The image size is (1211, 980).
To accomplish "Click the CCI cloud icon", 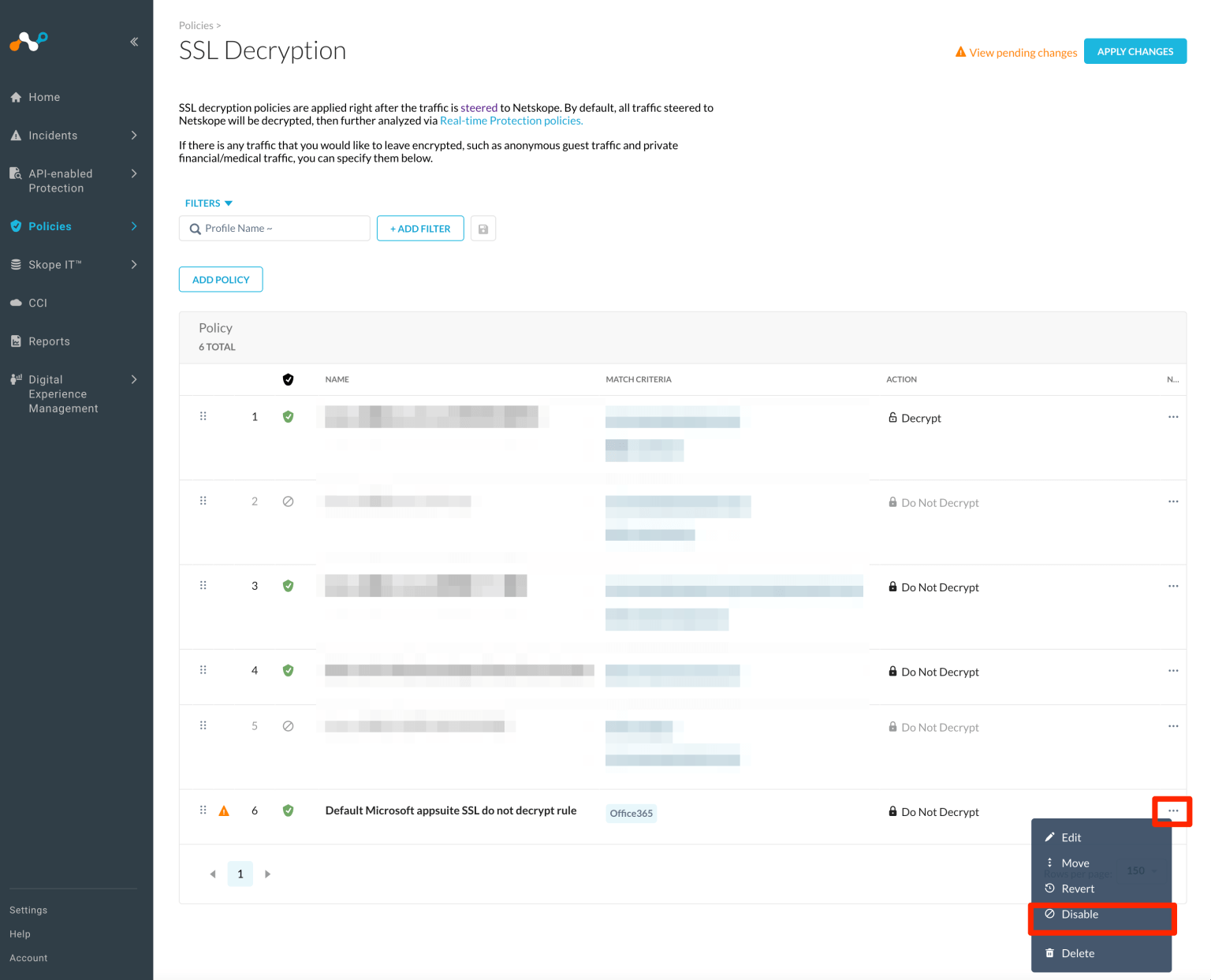I will tap(17, 303).
